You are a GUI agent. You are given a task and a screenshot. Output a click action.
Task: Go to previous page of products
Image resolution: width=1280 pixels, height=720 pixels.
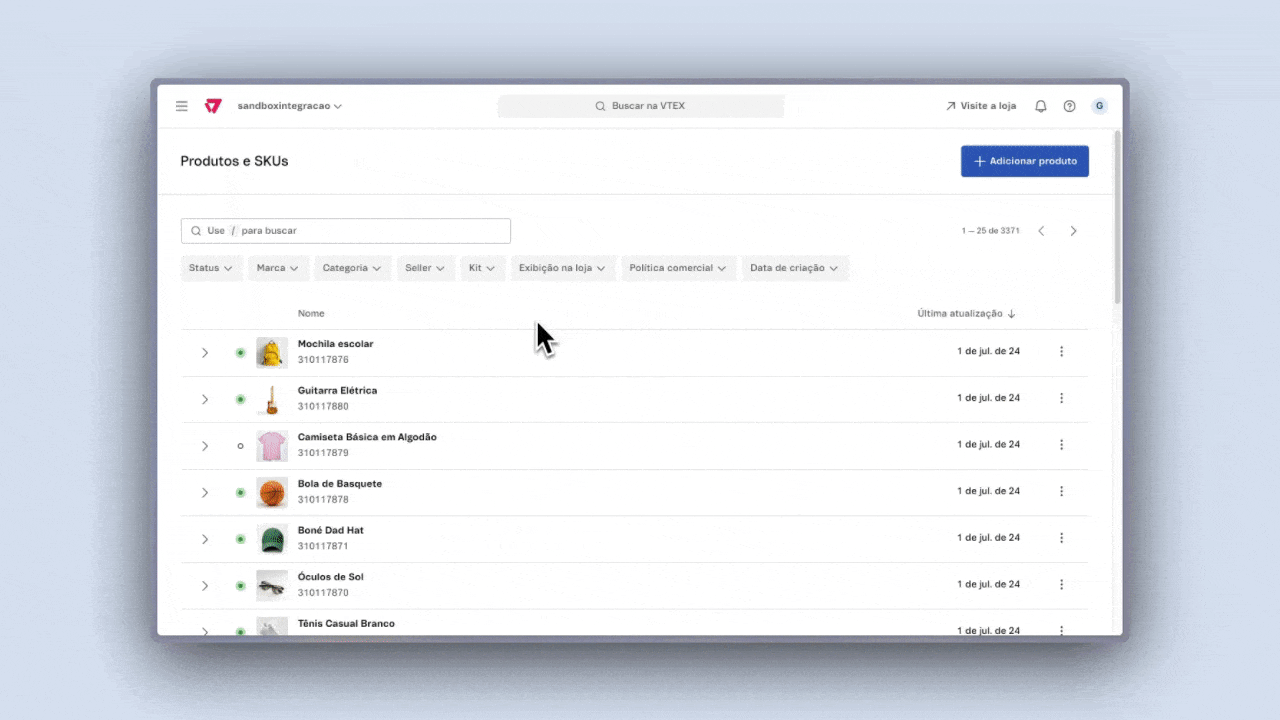point(1041,231)
